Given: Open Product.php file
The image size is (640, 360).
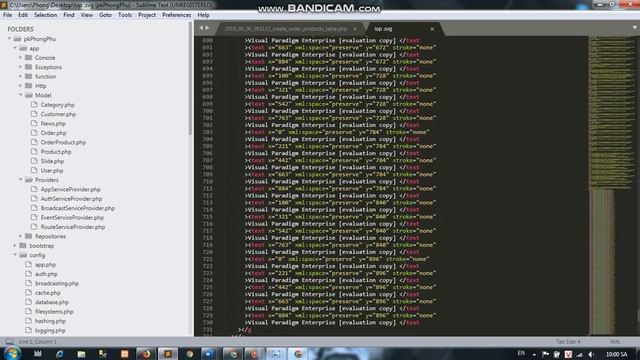Looking at the screenshot, I should coord(56,152).
